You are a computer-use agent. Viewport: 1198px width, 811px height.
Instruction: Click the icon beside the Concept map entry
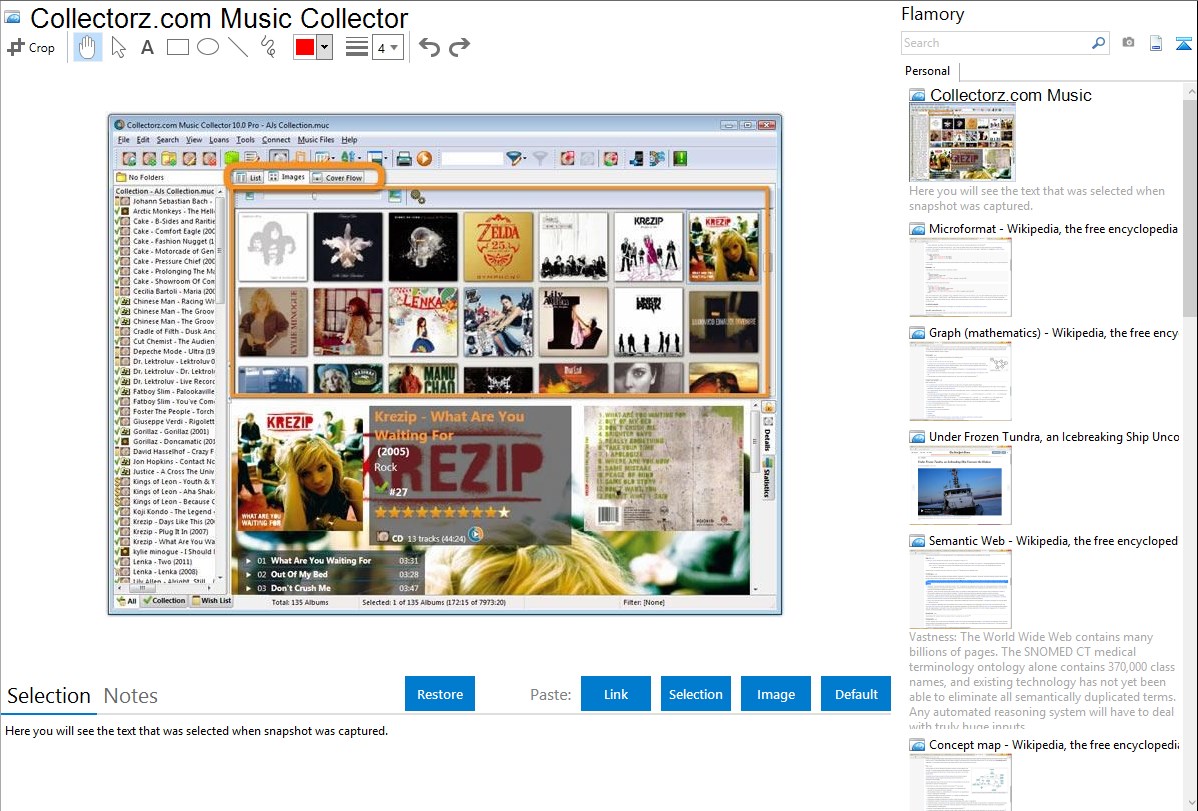pyautogui.click(x=917, y=744)
